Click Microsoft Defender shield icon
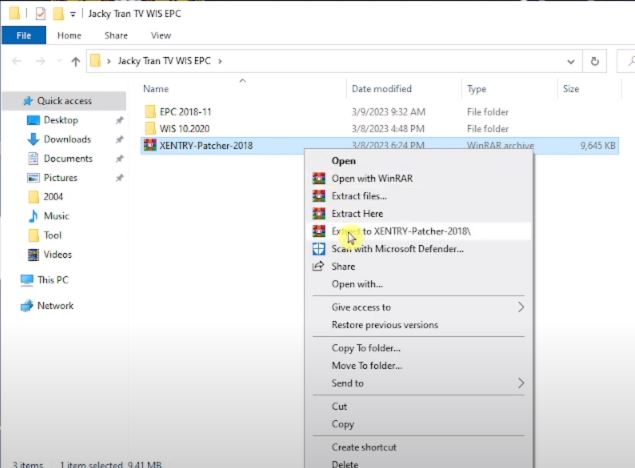 coord(319,249)
